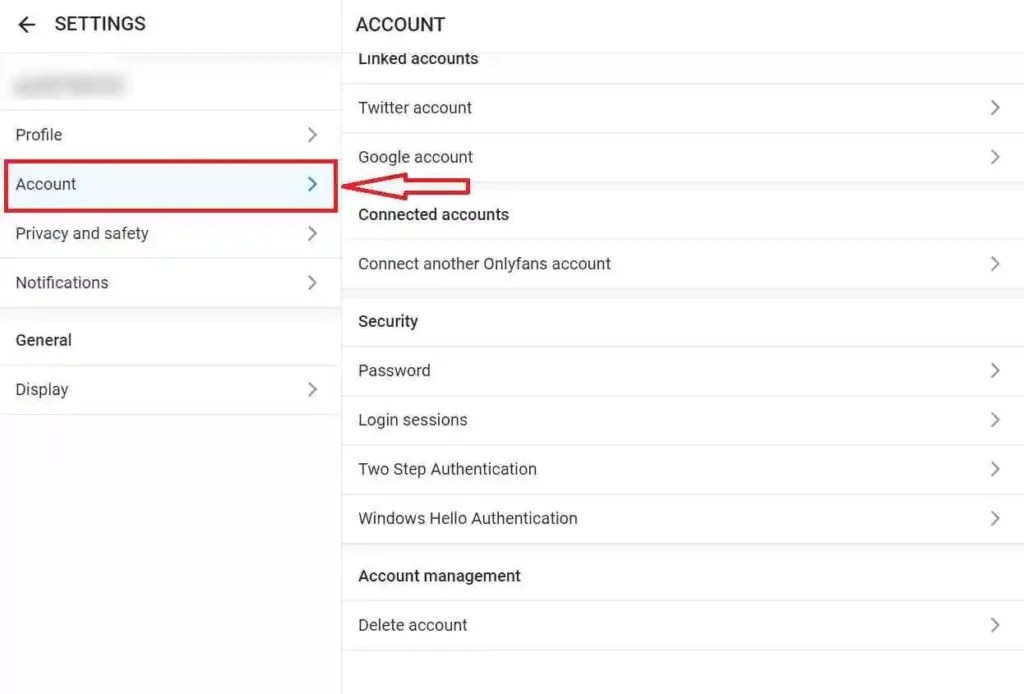1024x694 pixels.
Task: Select the Account settings row
Action: pyautogui.click(x=170, y=185)
